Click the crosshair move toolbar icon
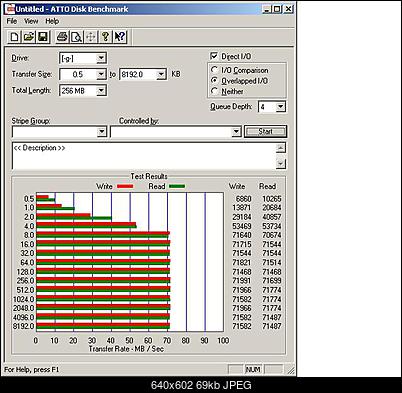Viewport: 402px width, 393px height. tap(91, 36)
